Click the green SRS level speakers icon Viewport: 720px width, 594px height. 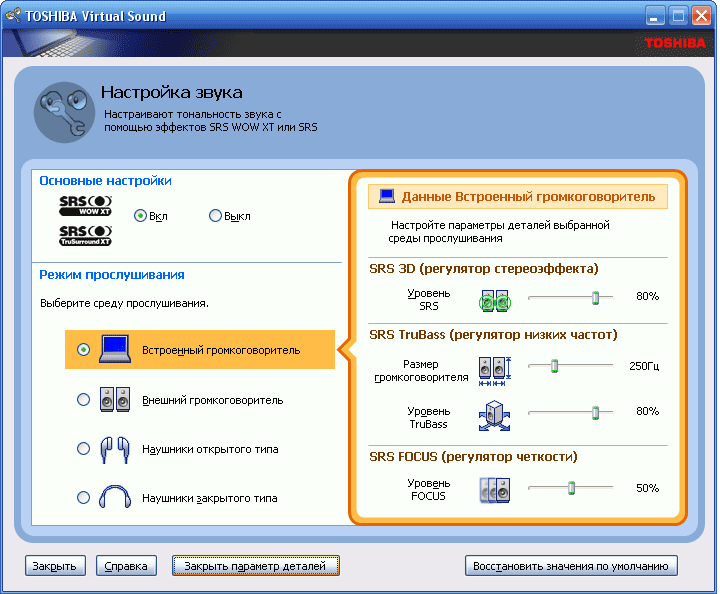tap(495, 301)
